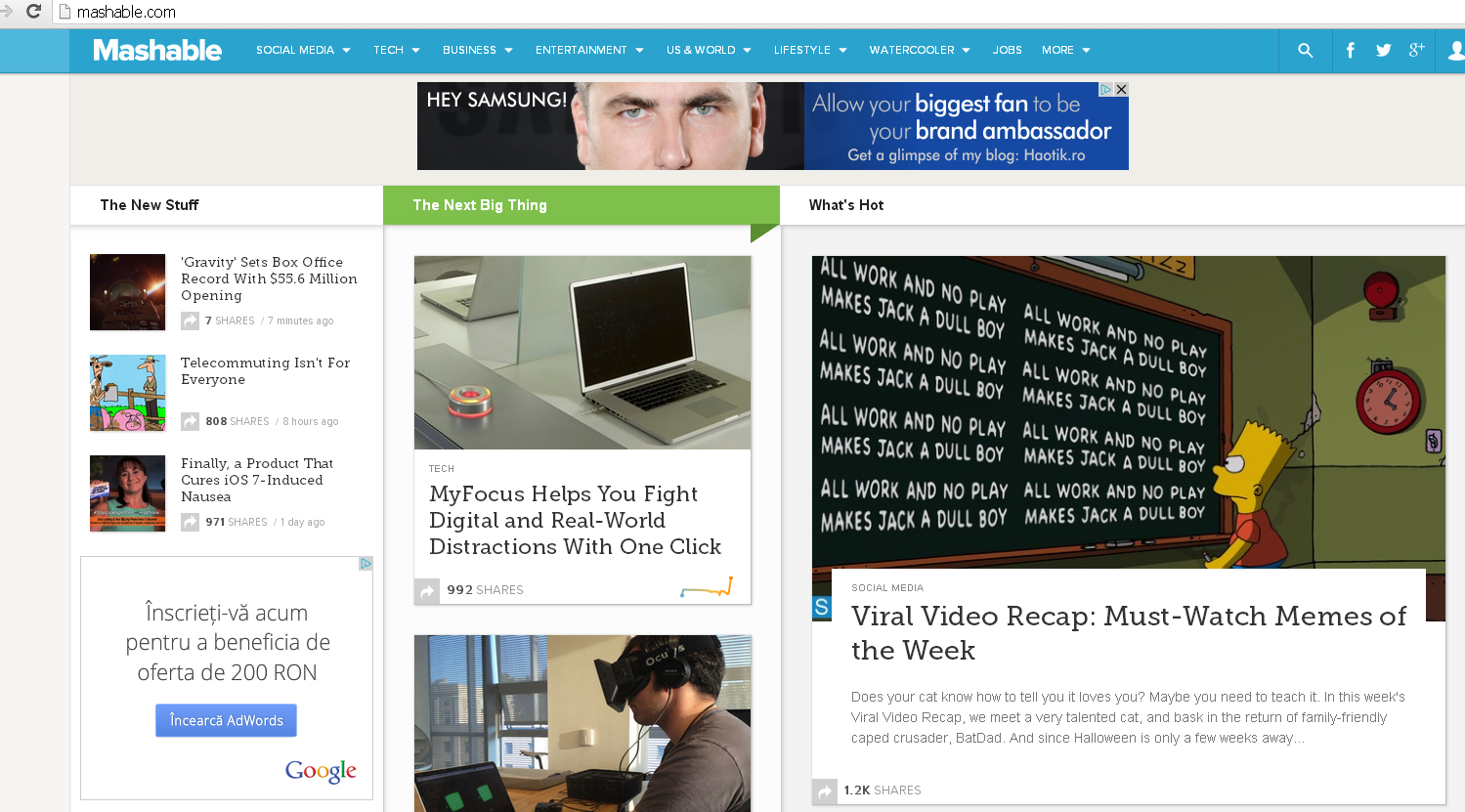Click the Oculus headset article image

point(582,723)
